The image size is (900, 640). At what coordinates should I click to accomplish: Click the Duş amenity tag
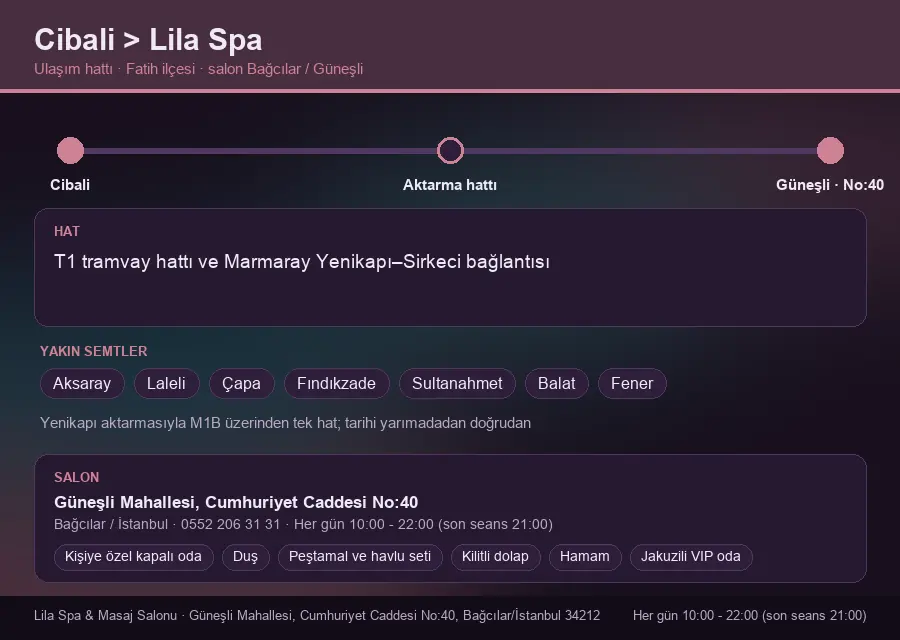pyautogui.click(x=246, y=557)
